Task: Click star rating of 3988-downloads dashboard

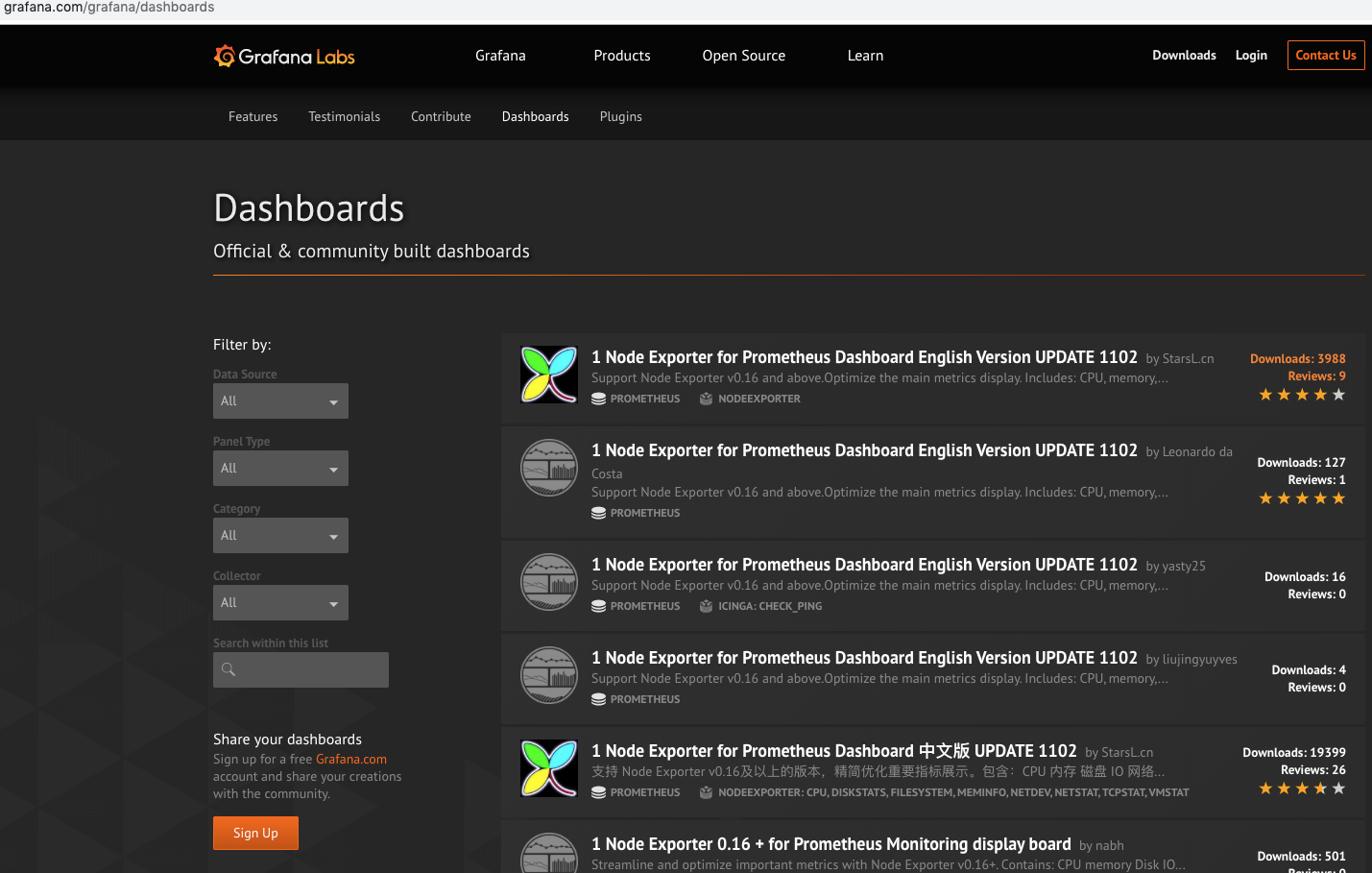Action: (x=1302, y=395)
